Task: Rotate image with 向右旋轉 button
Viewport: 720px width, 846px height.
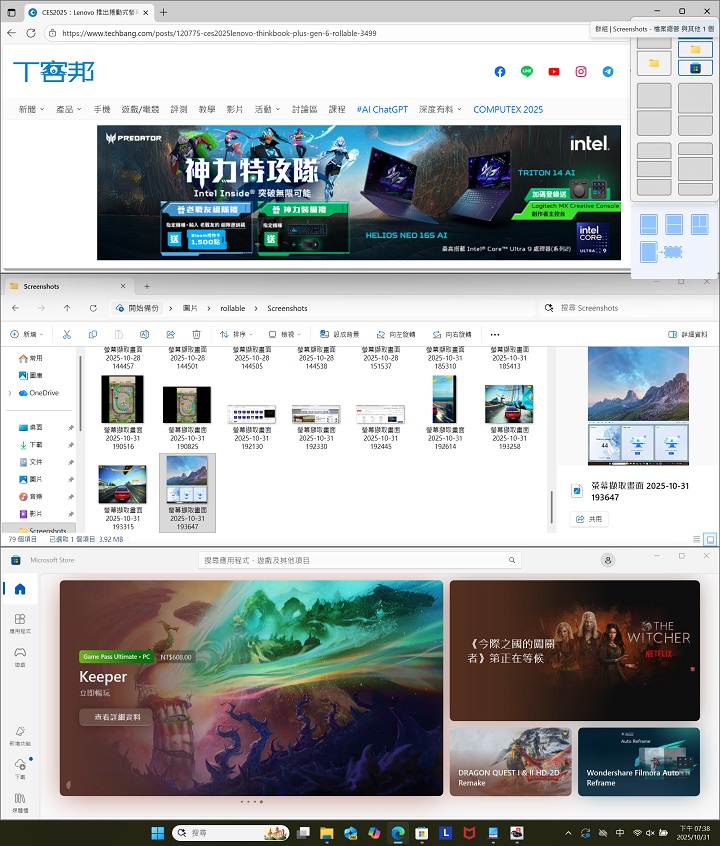Action: pyautogui.click(x=452, y=335)
